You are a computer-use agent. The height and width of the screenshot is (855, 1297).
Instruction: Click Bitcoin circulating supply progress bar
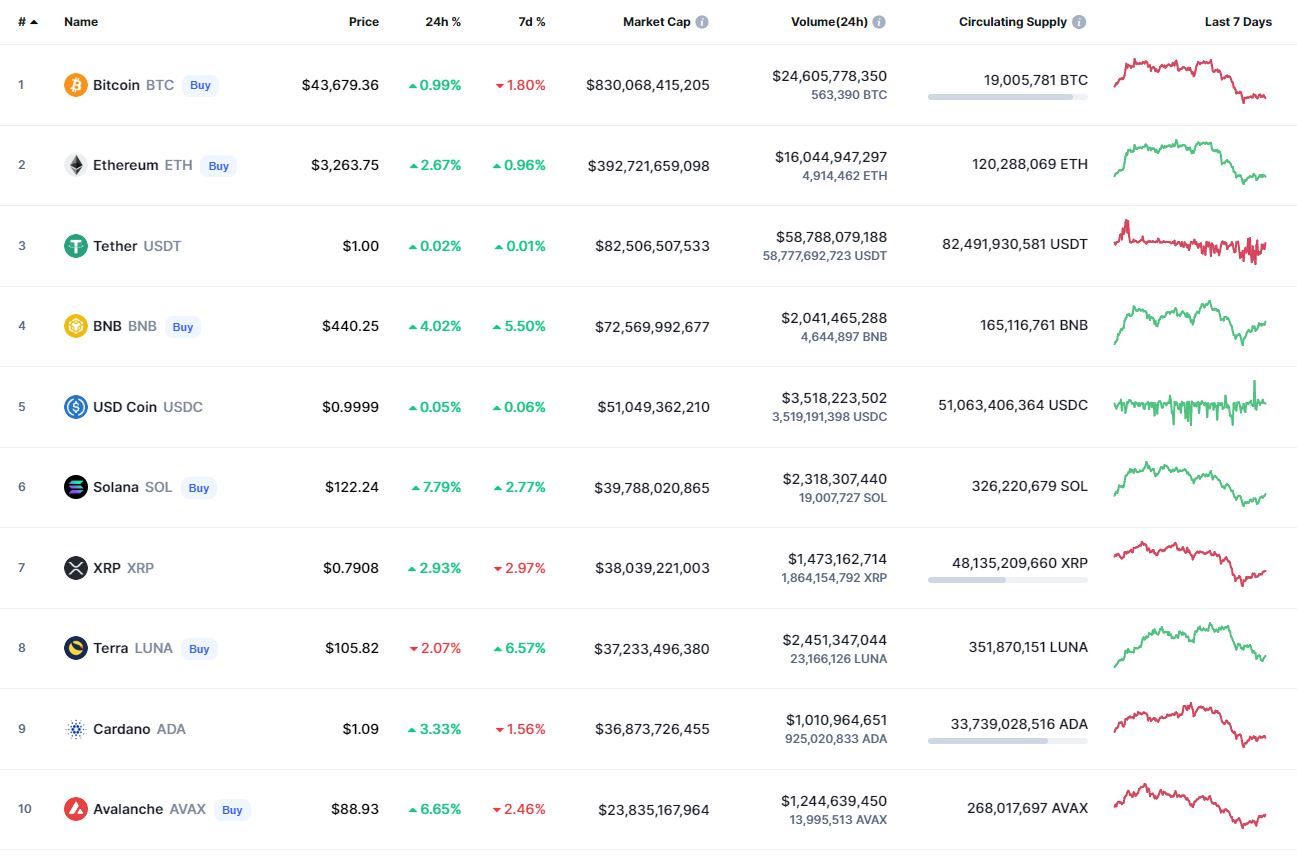coord(1008,97)
